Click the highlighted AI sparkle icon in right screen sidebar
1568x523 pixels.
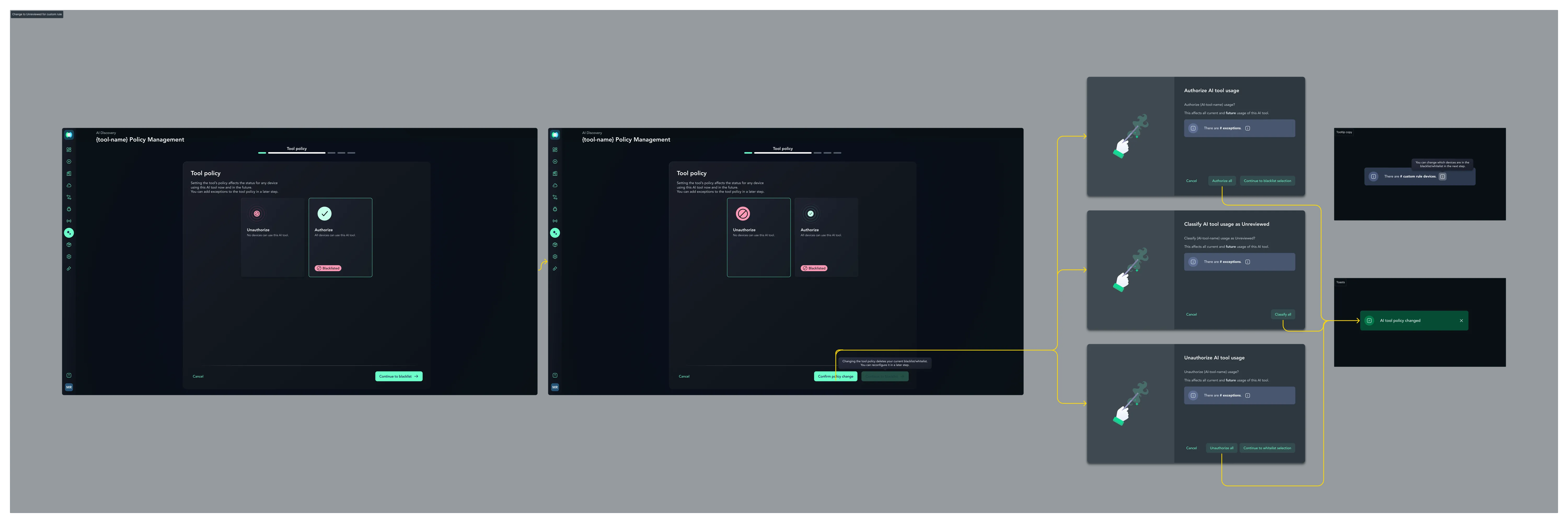click(555, 233)
